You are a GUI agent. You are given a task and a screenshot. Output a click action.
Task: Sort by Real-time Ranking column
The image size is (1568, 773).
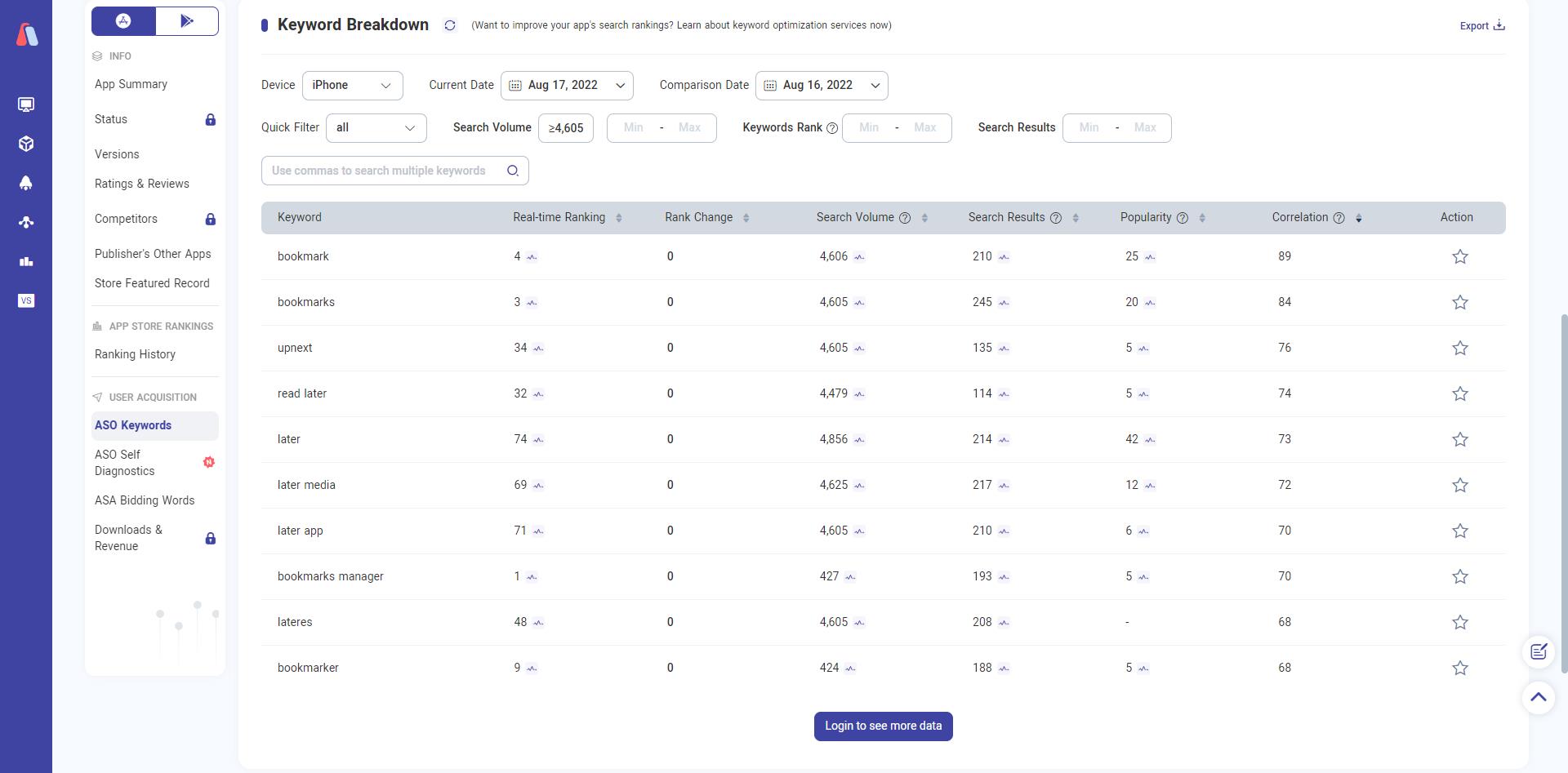618,218
